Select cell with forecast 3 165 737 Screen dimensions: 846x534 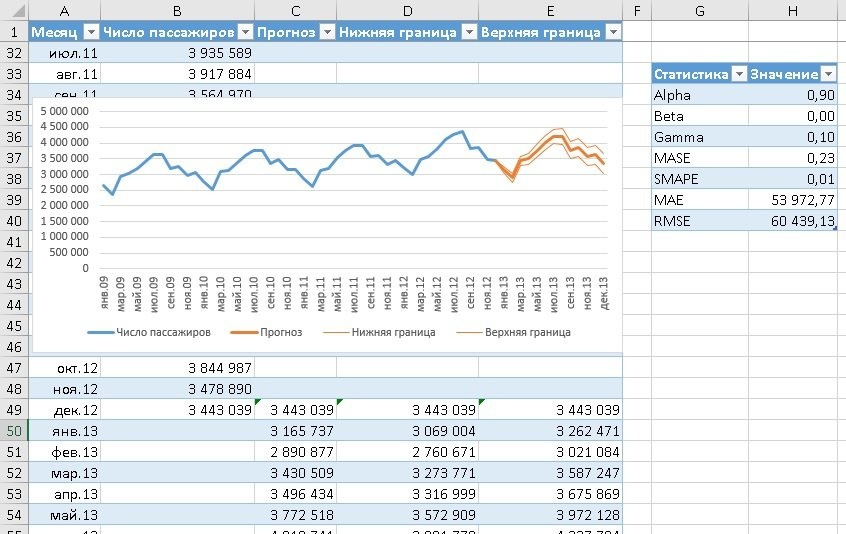coord(296,431)
